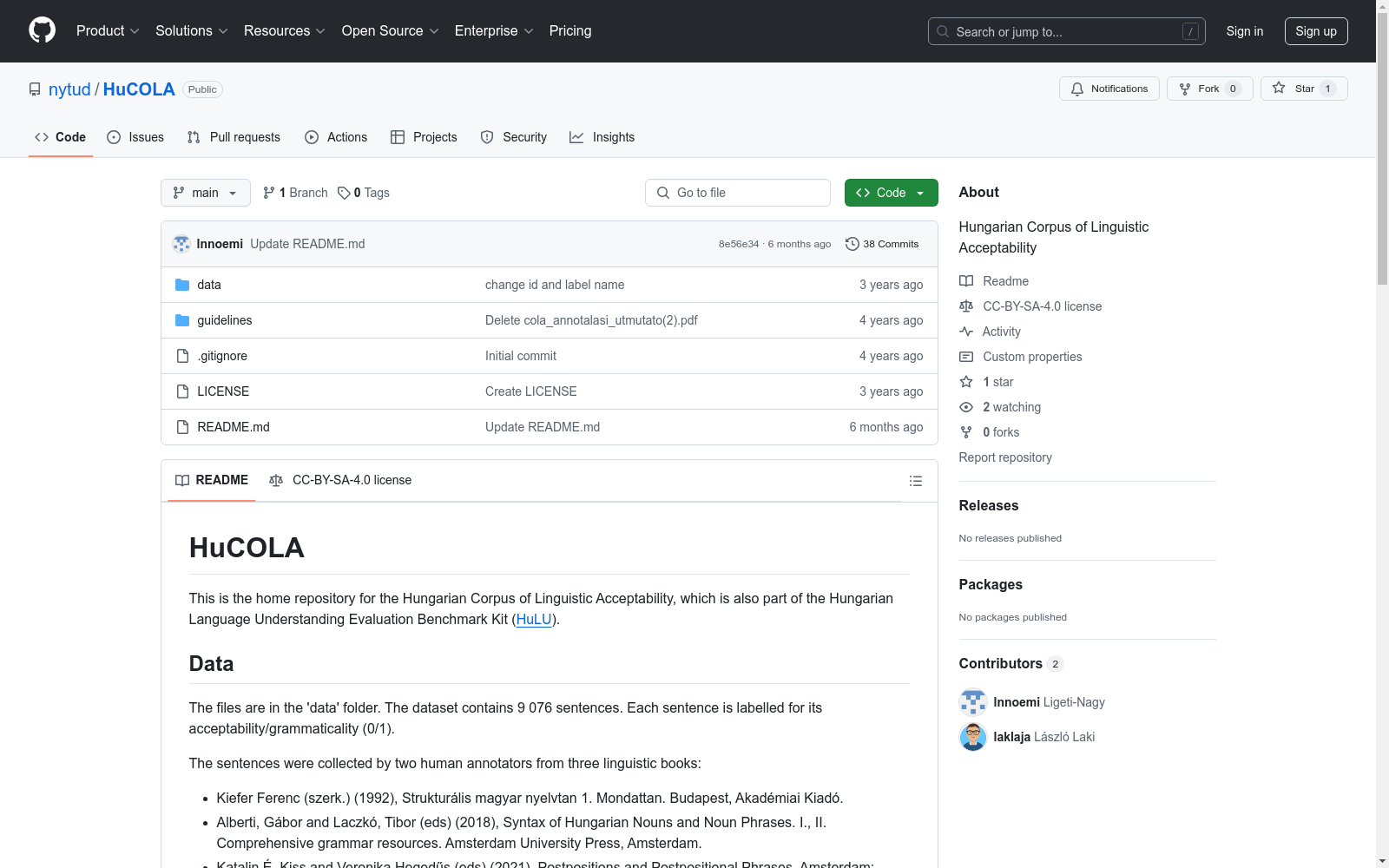Click the branch icon beside 1 Branch
The height and width of the screenshot is (868, 1389).
[269, 193]
